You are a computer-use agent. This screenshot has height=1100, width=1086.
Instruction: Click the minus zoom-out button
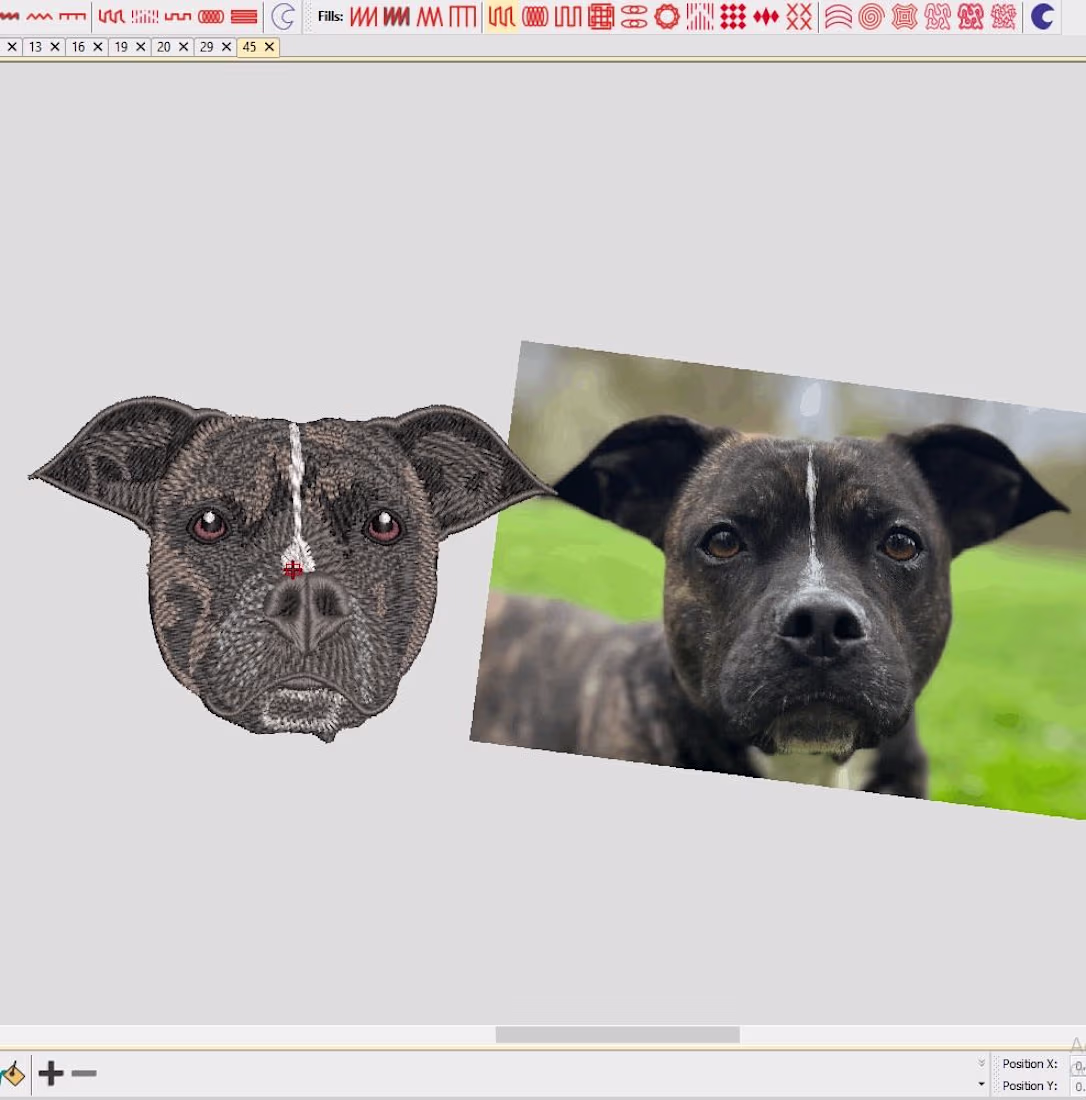(85, 1074)
